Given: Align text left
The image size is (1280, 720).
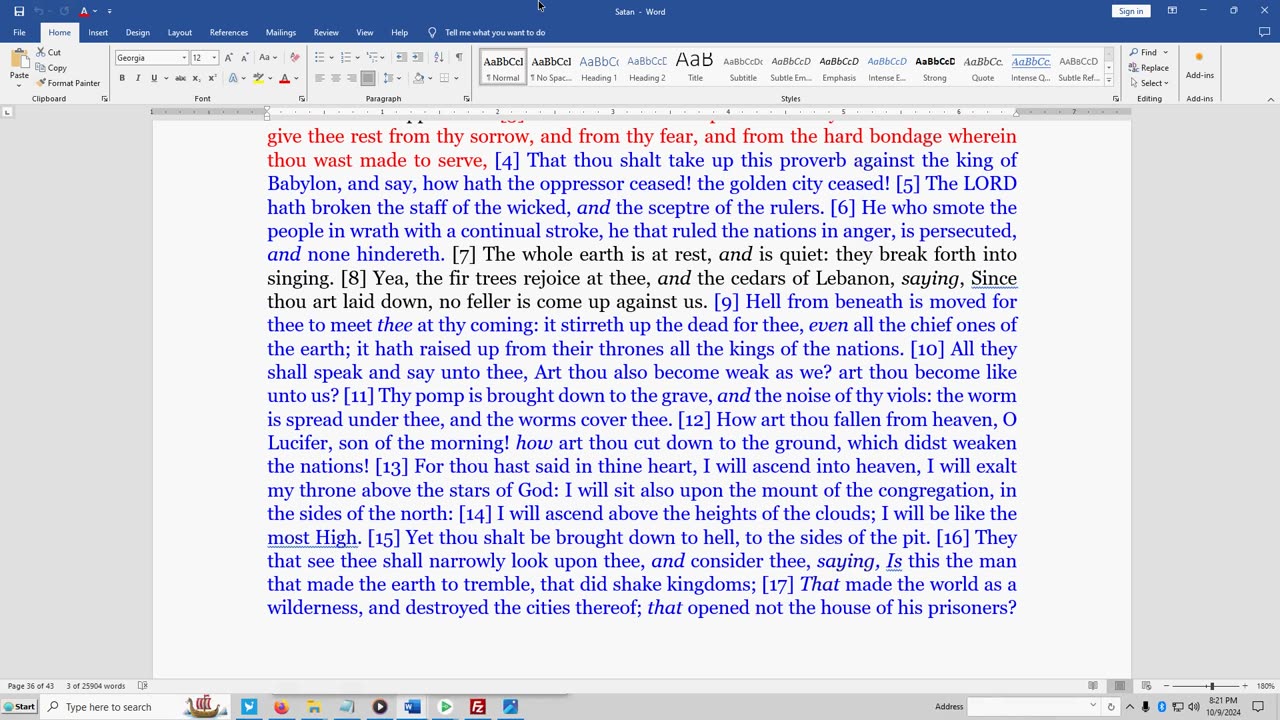Looking at the screenshot, I should click(320, 78).
